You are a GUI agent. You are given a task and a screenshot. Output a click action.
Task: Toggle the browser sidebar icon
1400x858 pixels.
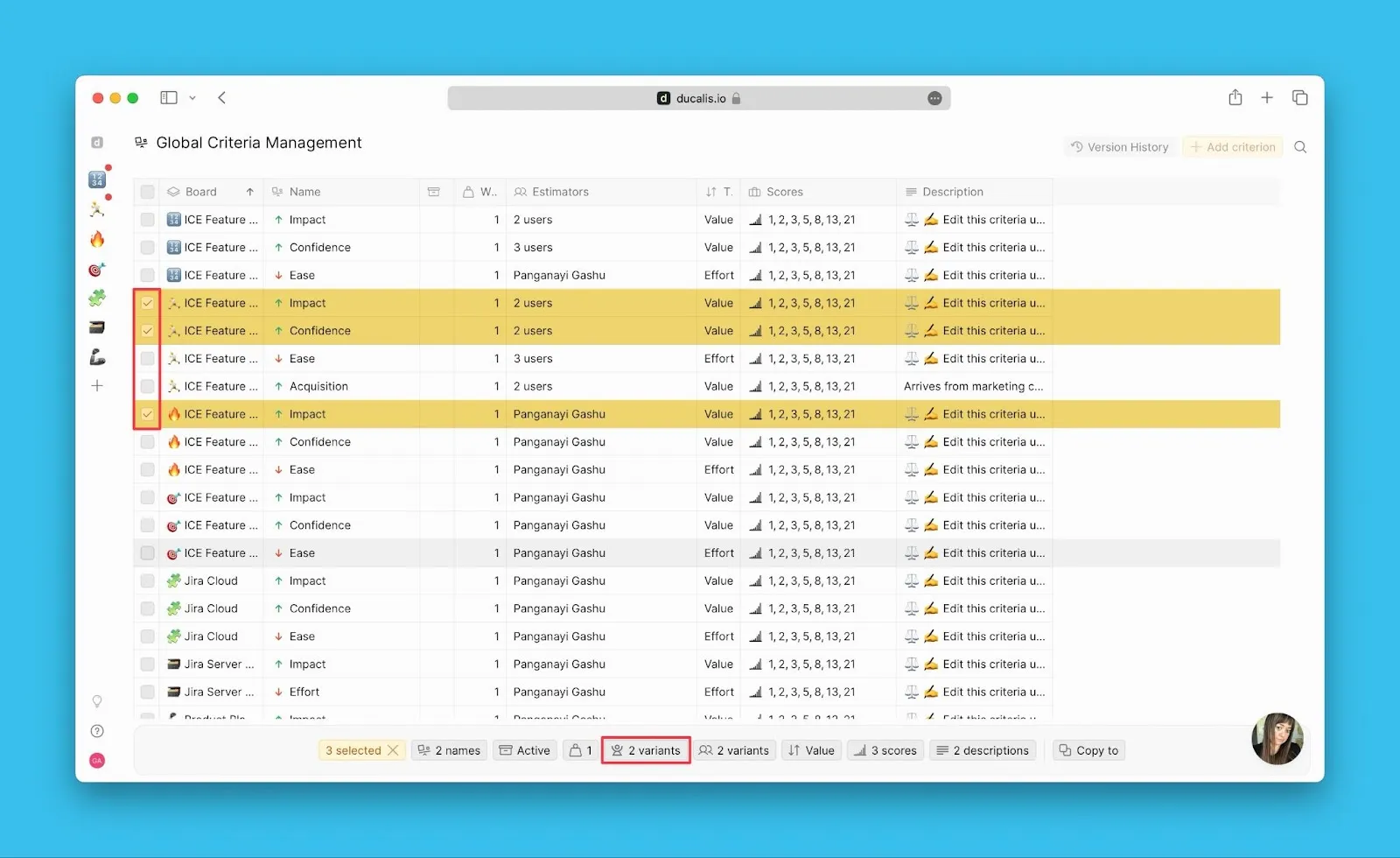tap(169, 98)
